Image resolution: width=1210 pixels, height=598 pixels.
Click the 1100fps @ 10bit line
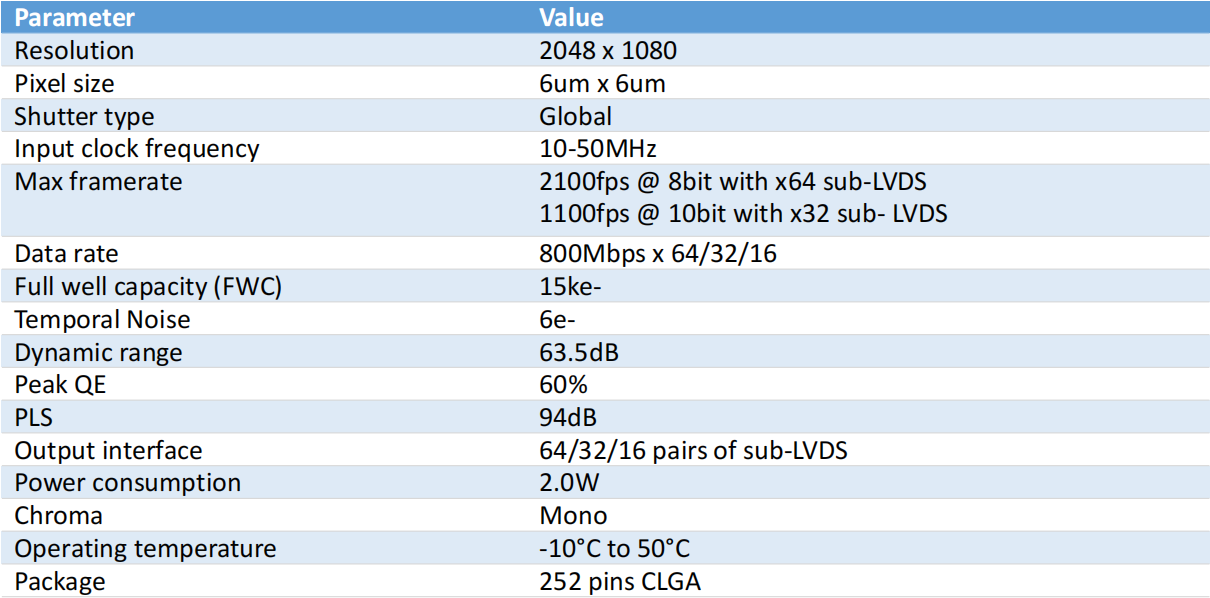(x=743, y=213)
